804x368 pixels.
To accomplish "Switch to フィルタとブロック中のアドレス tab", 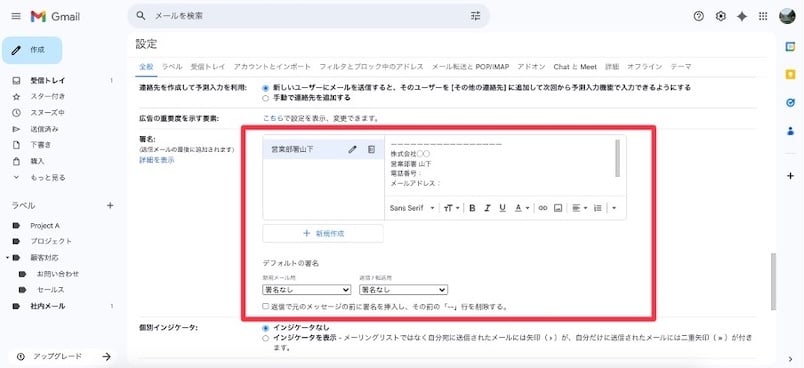I will coord(371,67).
